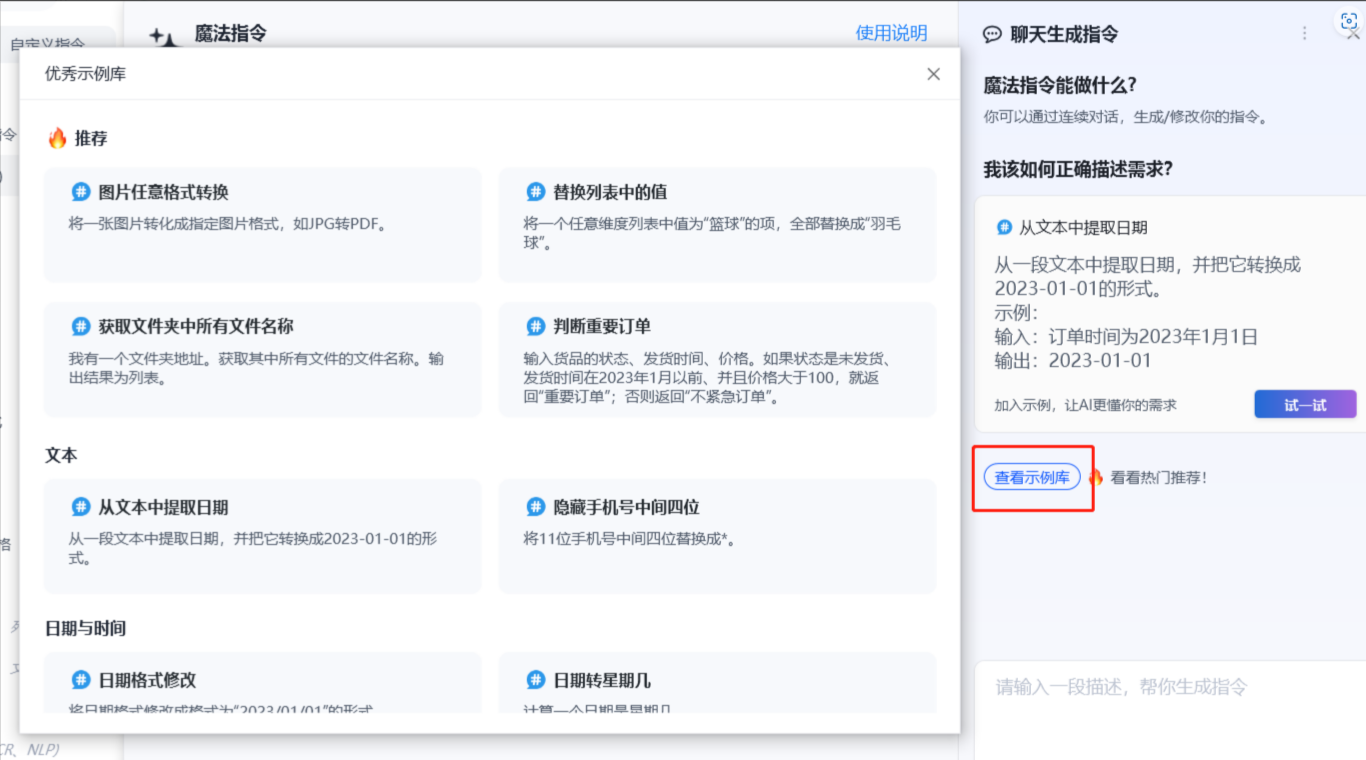Click the 获取文件夹中所有文件名称 hash icon
Image resolution: width=1366 pixels, height=760 pixels.
click(81, 327)
